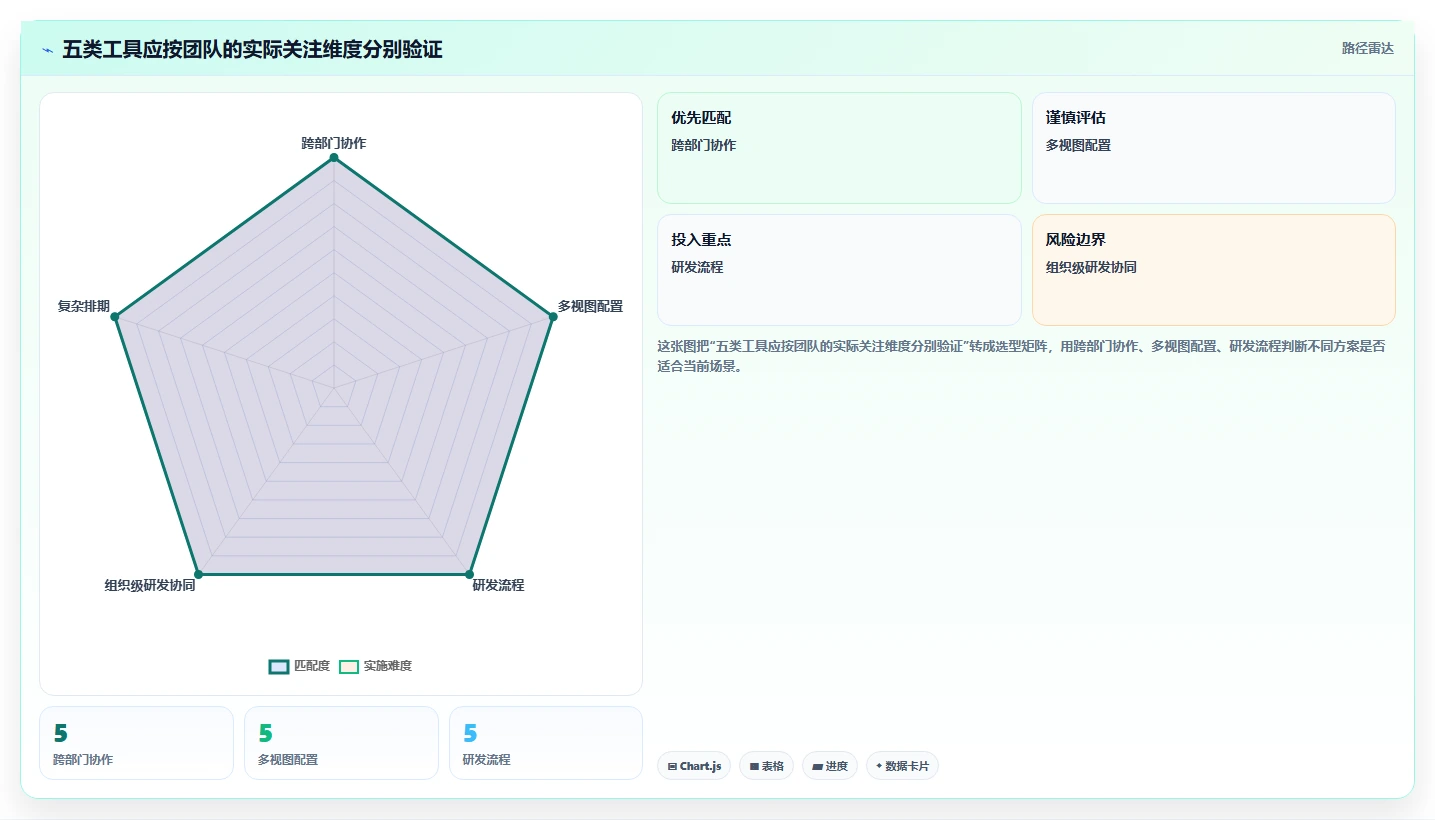
Task: Click the 路径雷达 label in header
Action: tap(1367, 48)
